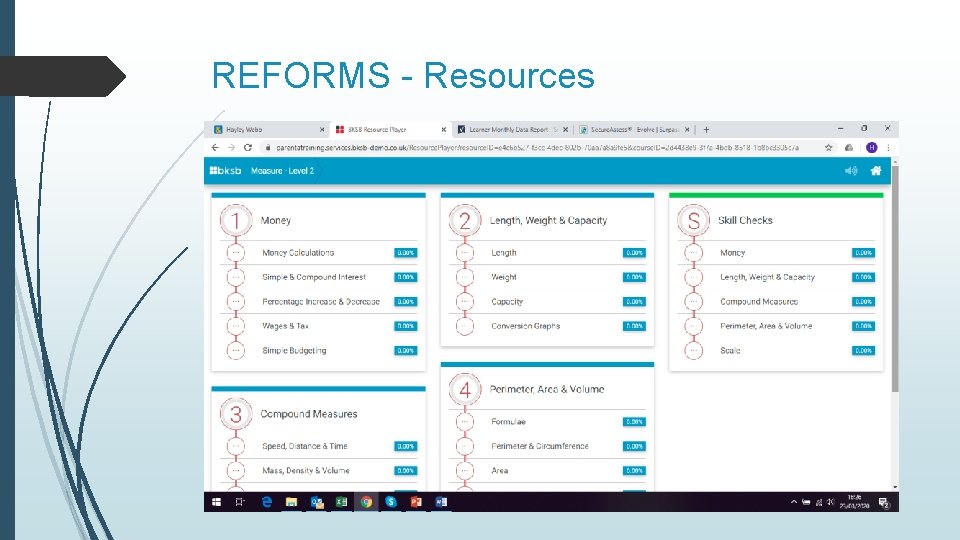
Task: Open the Windows Start menu
Action: (x=216, y=502)
